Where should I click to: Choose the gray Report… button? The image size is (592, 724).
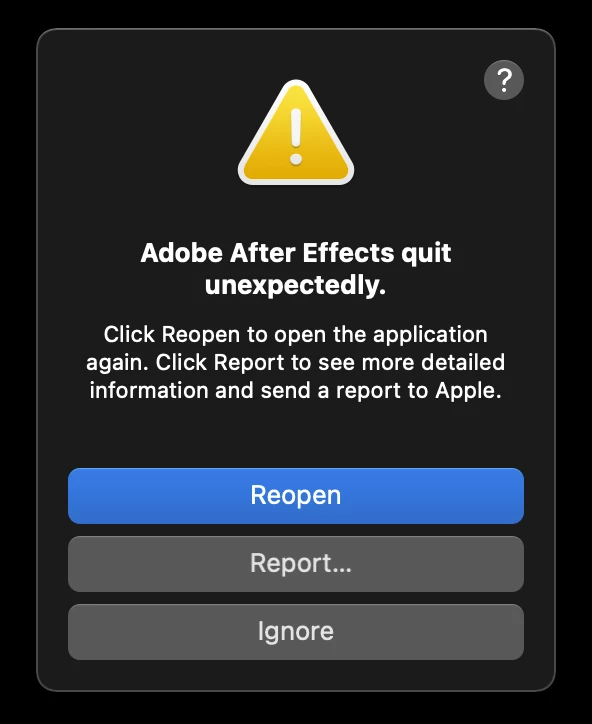[296, 564]
